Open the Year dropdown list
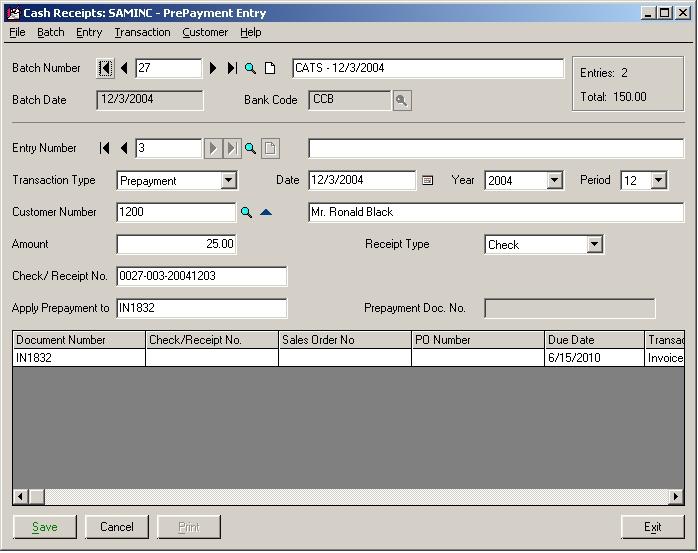Screen dimensions: 698x553 (554, 181)
